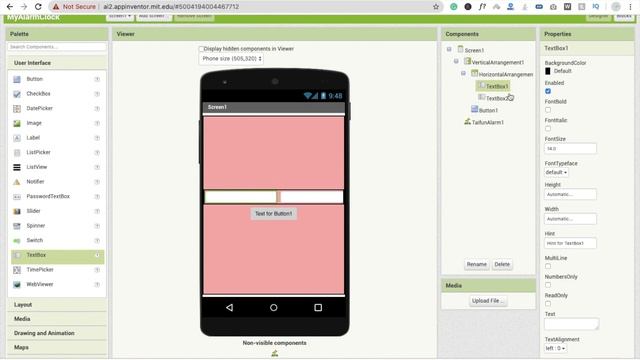Click the Upload File button
Viewport: 640px width, 360px height.
coord(488,301)
